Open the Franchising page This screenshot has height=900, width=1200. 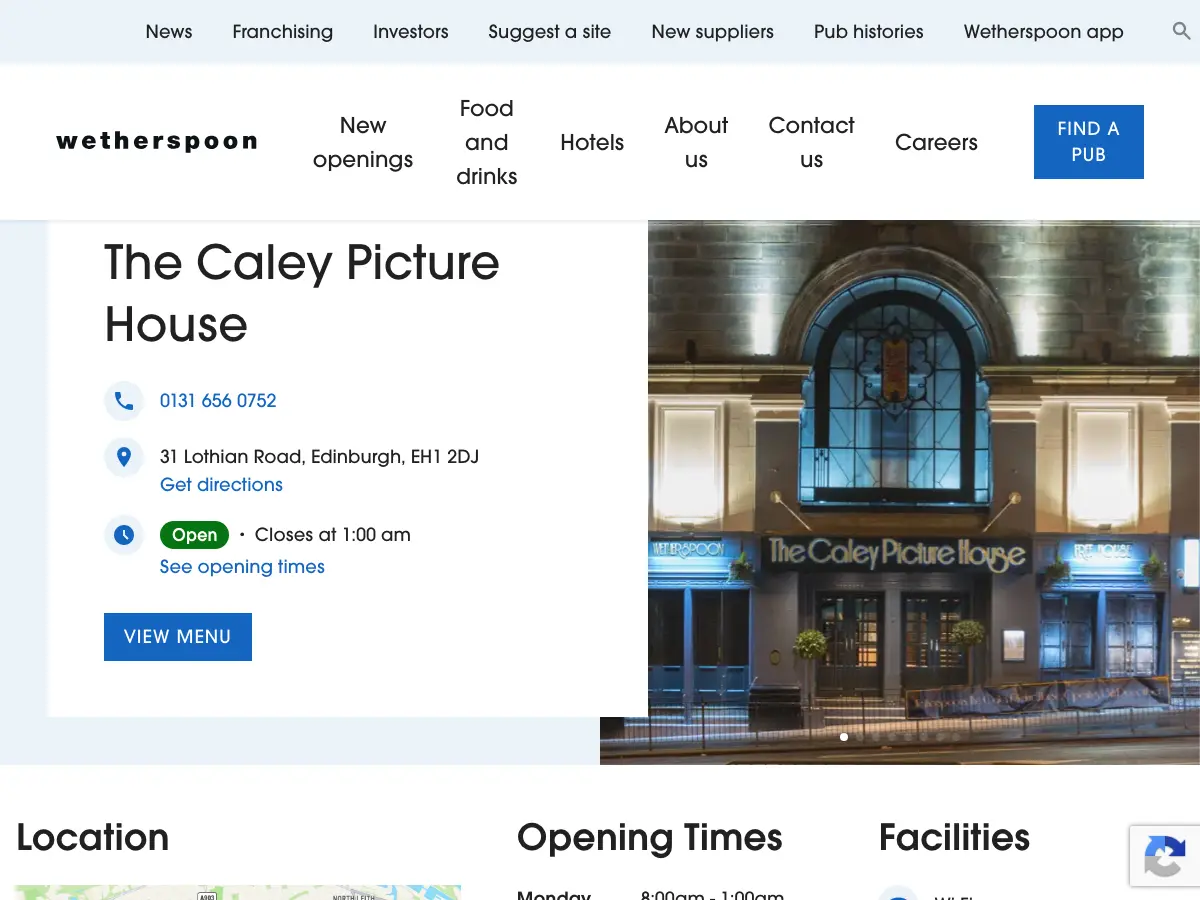pyautogui.click(x=283, y=32)
